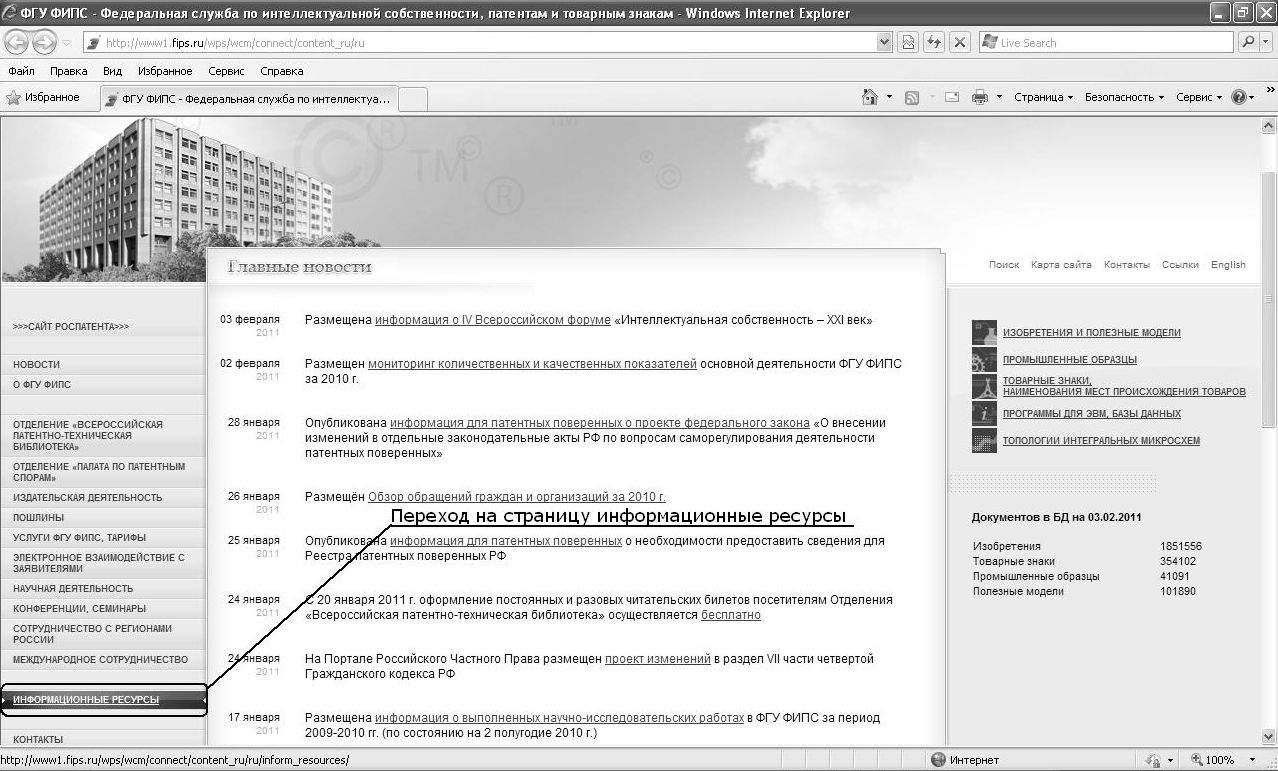Open search provider options dropdown

click(x=1266, y=43)
